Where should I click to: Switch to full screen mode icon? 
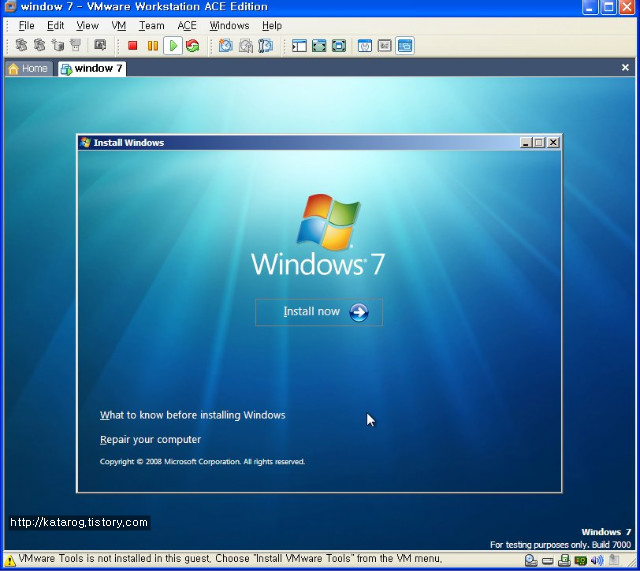point(319,46)
